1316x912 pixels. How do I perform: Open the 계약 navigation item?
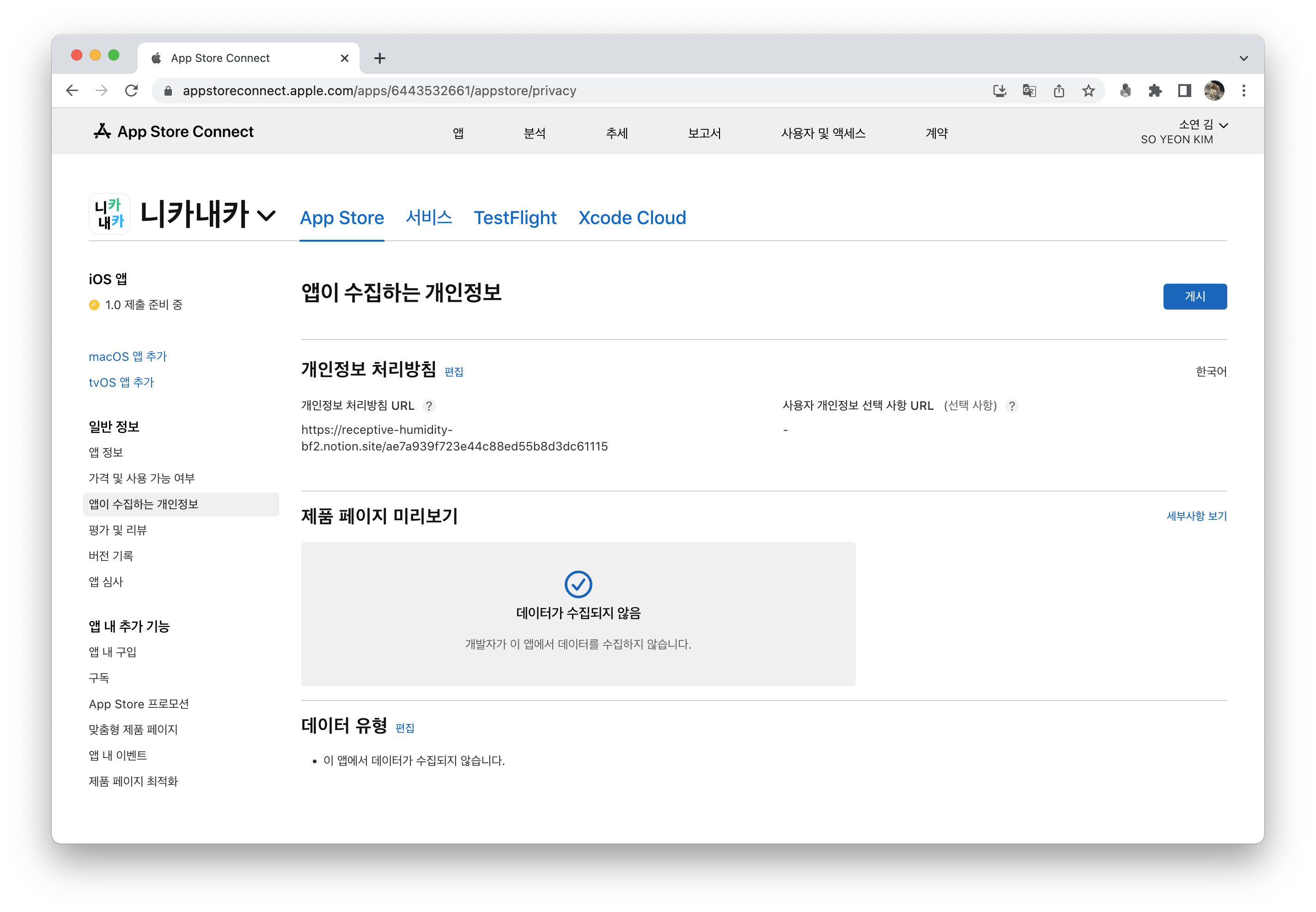937,133
